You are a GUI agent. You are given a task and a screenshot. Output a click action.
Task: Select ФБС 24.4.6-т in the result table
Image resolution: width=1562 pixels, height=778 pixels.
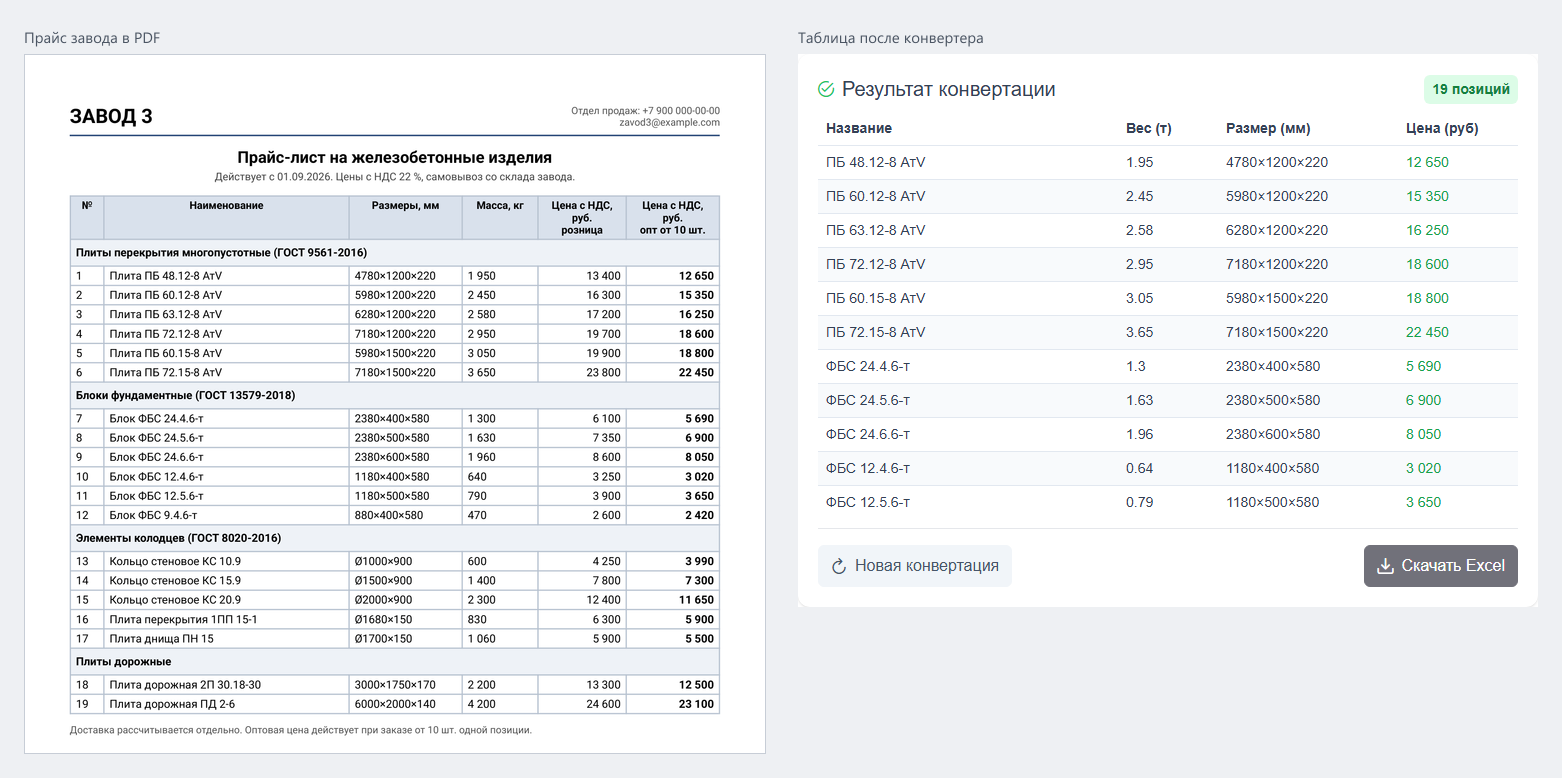point(868,366)
